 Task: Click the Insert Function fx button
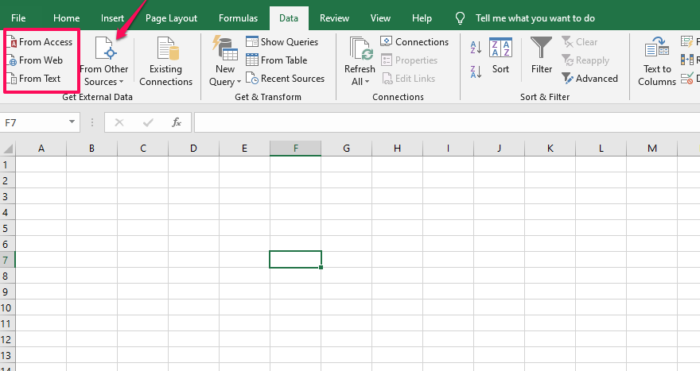176,122
